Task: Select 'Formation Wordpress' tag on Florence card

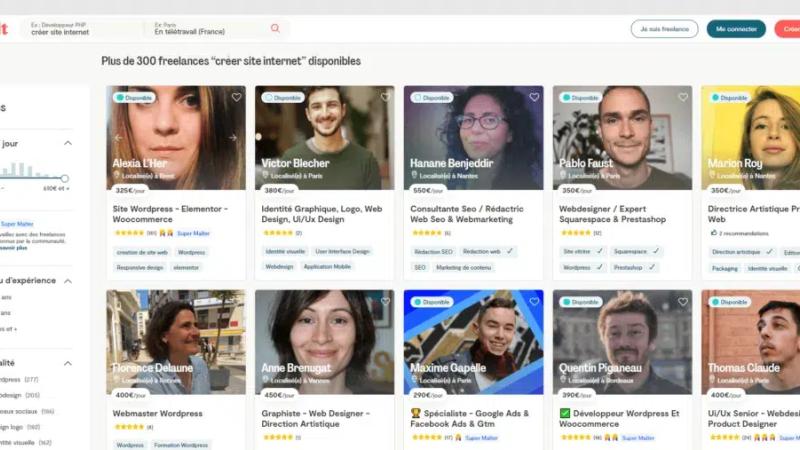Action: (x=181, y=445)
